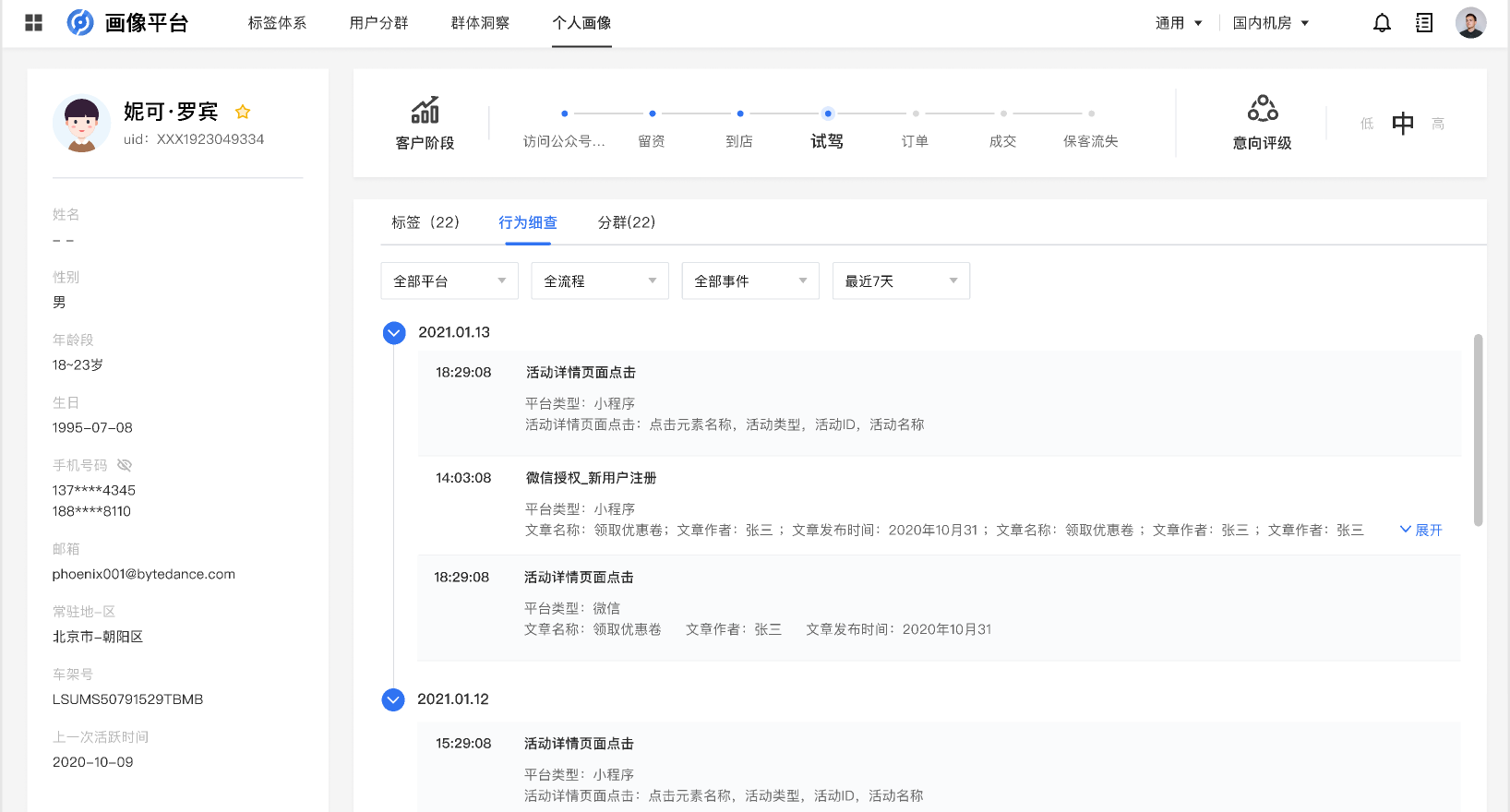
Task: Click 展开 to expand event details
Action: pos(1421,530)
